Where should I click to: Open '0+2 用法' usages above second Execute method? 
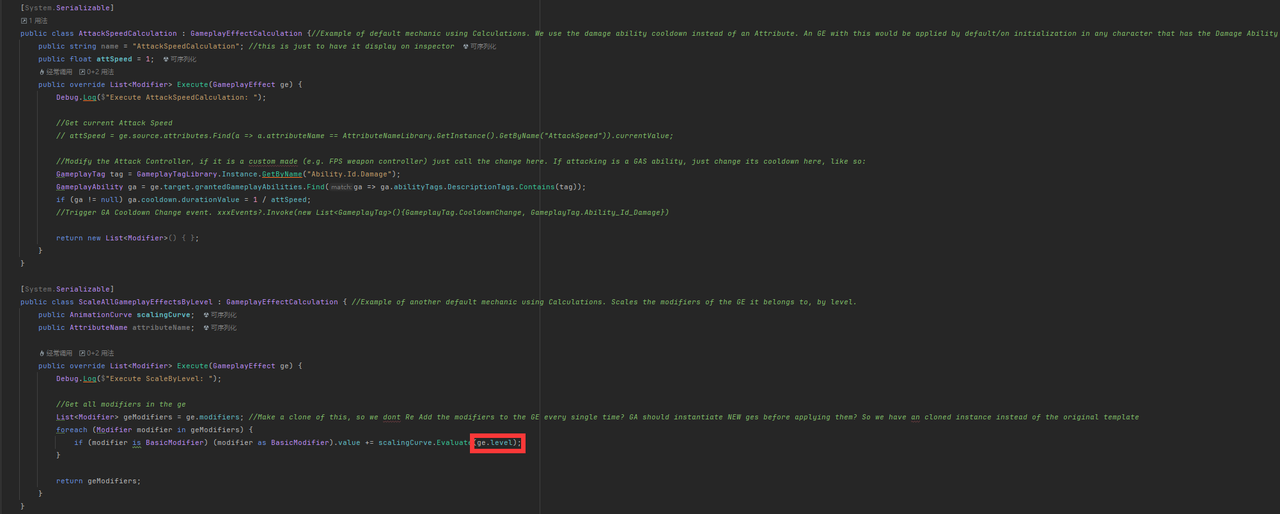pyautogui.click(x=96, y=353)
